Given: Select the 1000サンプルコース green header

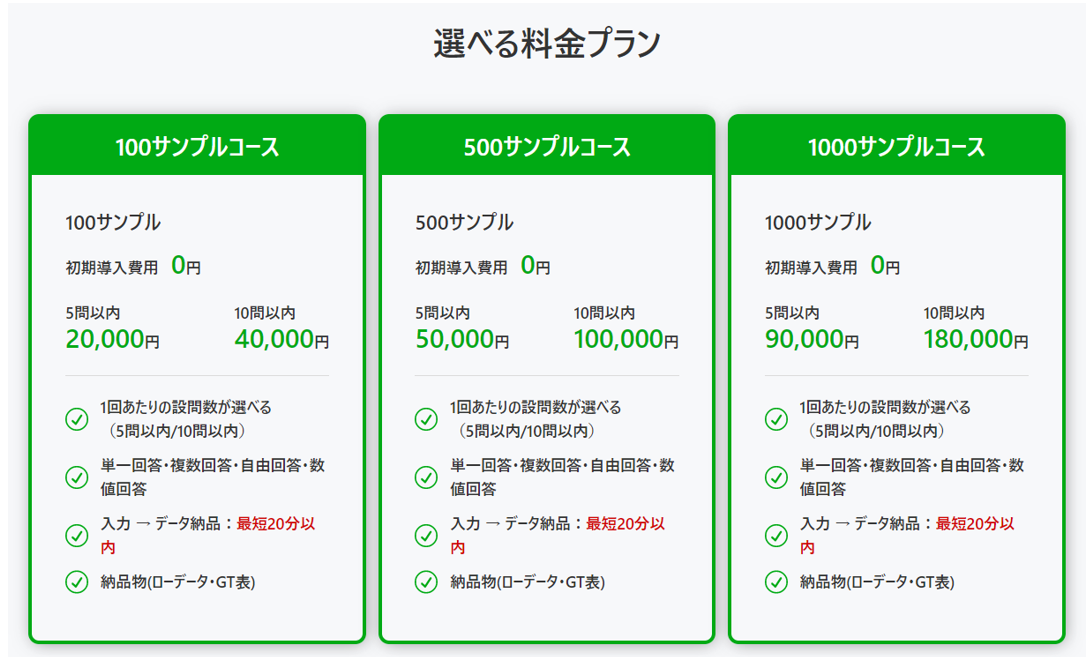Looking at the screenshot, I should 896,147.
